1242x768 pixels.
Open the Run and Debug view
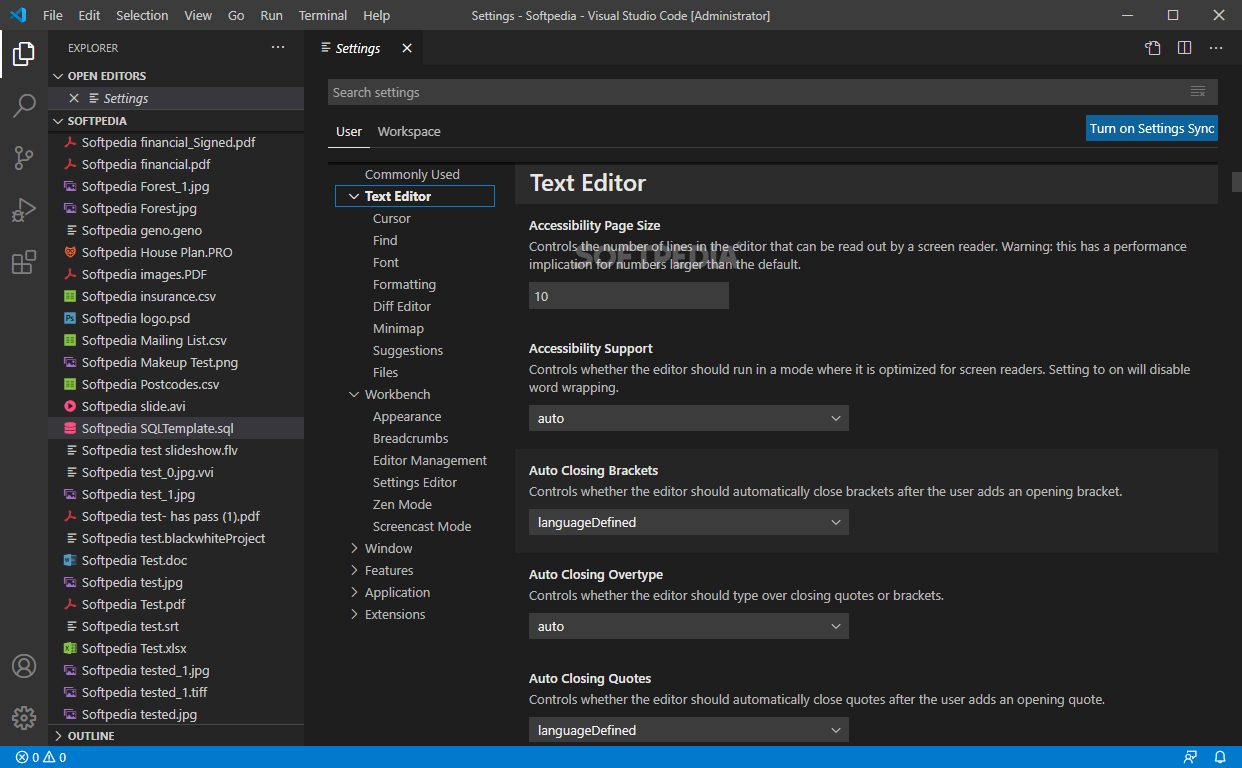tap(24, 210)
